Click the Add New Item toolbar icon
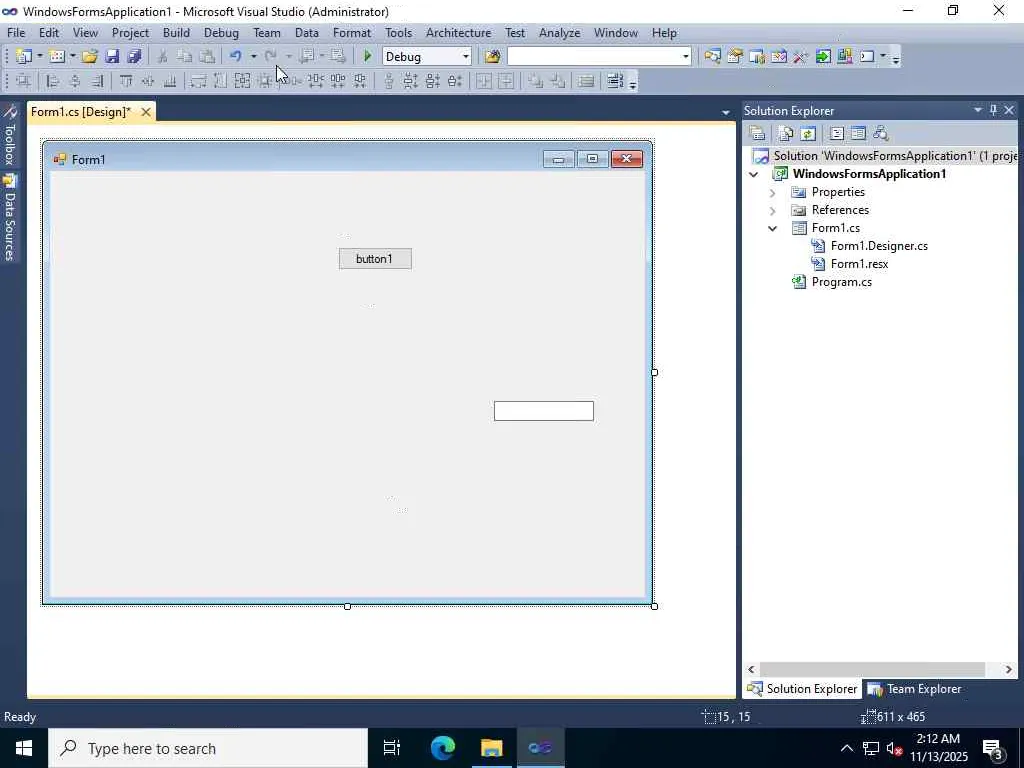This screenshot has height=768, width=1024. click(x=57, y=56)
